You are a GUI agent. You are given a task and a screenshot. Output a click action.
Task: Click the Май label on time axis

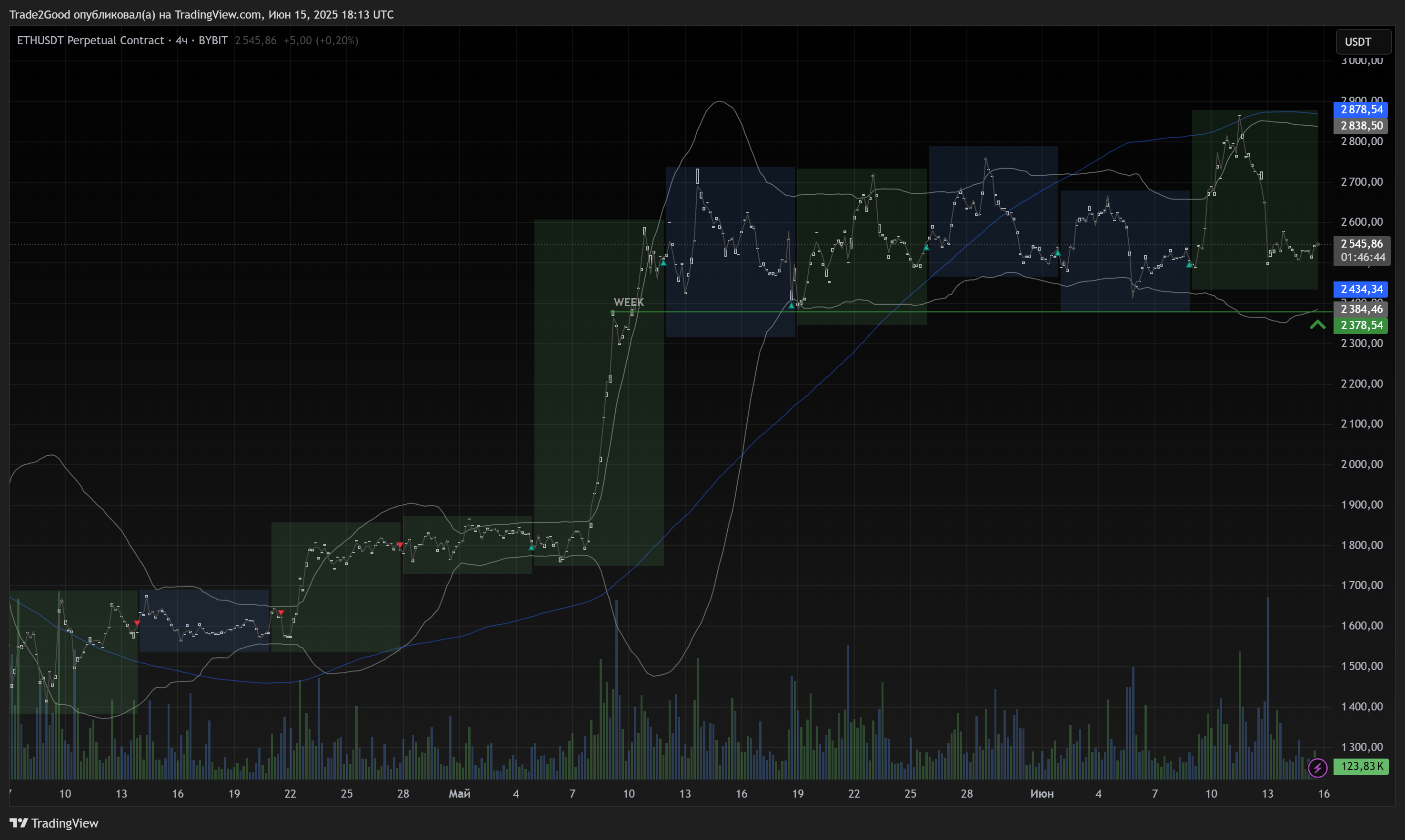tap(459, 794)
